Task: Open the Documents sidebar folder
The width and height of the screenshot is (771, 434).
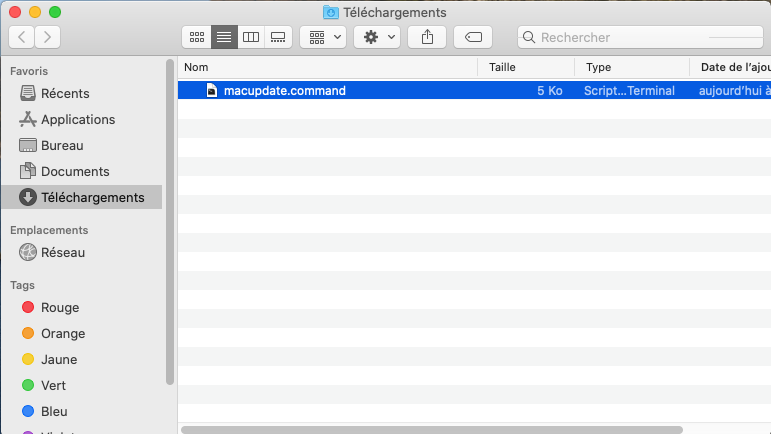Action: pyautogui.click(x=74, y=171)
